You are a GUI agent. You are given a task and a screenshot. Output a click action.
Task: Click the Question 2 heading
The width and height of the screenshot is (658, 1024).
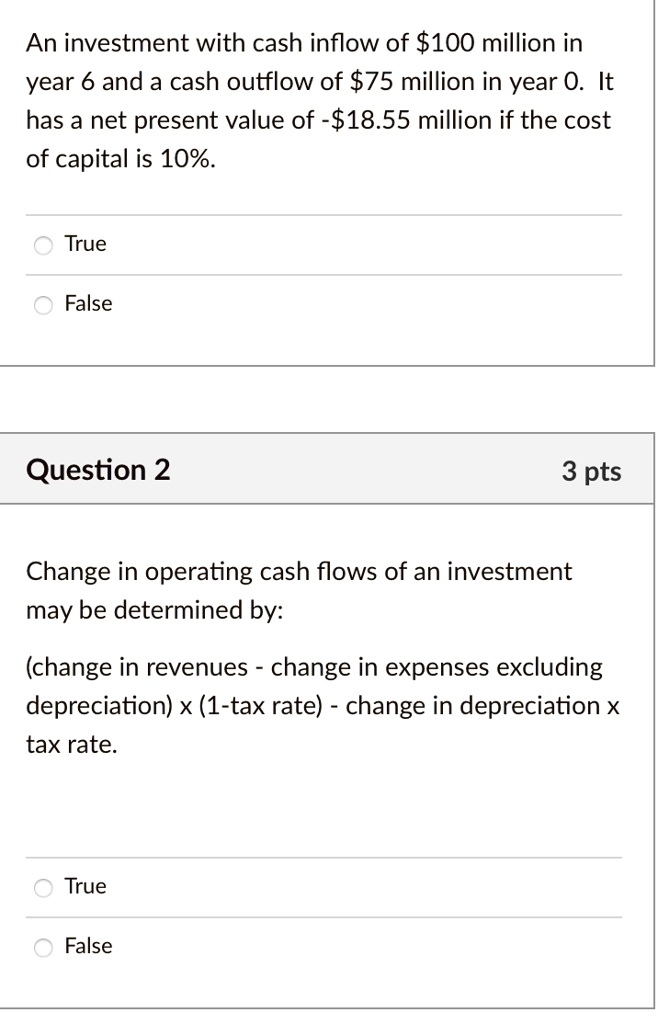click(98, 470)
